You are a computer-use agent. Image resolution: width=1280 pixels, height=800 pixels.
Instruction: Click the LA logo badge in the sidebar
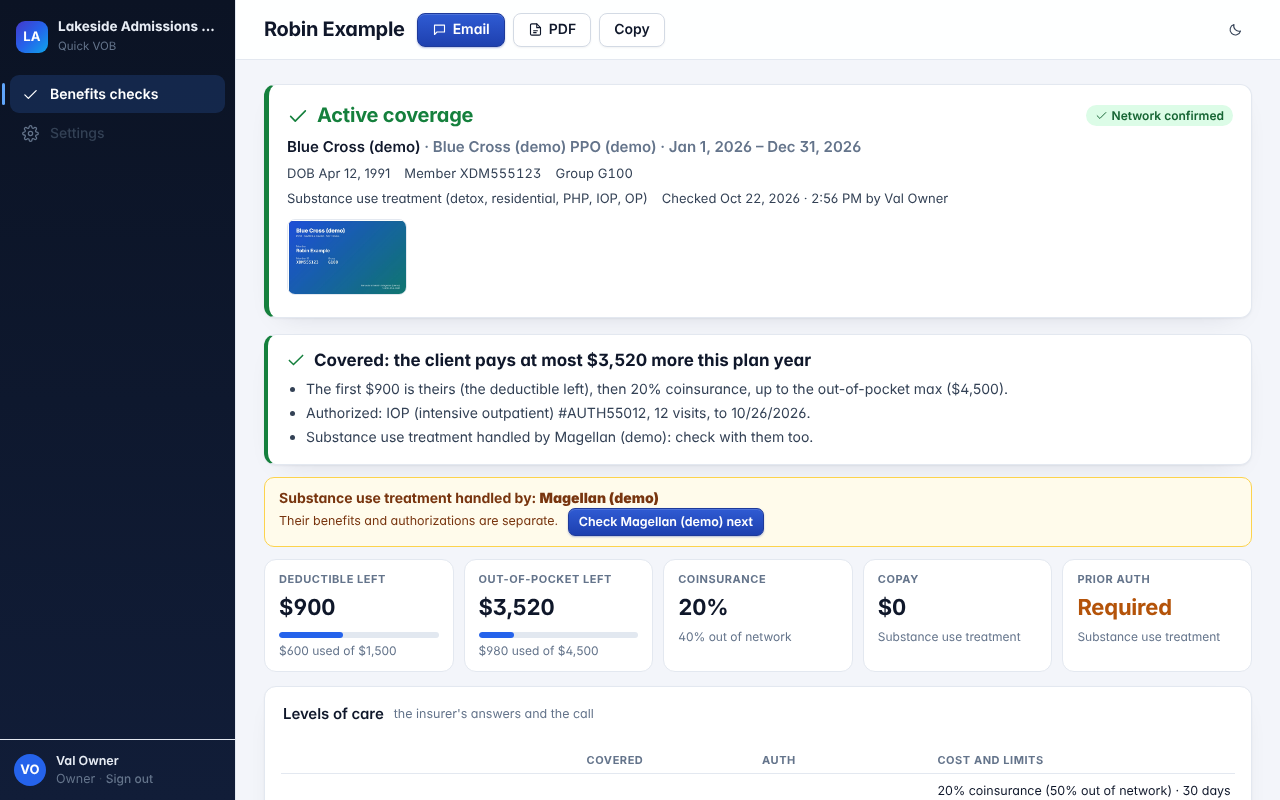[x=32, y=37]
